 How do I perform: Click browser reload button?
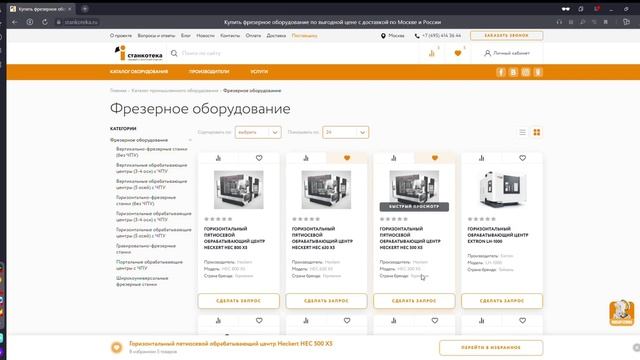pyautogui.click(x=44, y=22)
